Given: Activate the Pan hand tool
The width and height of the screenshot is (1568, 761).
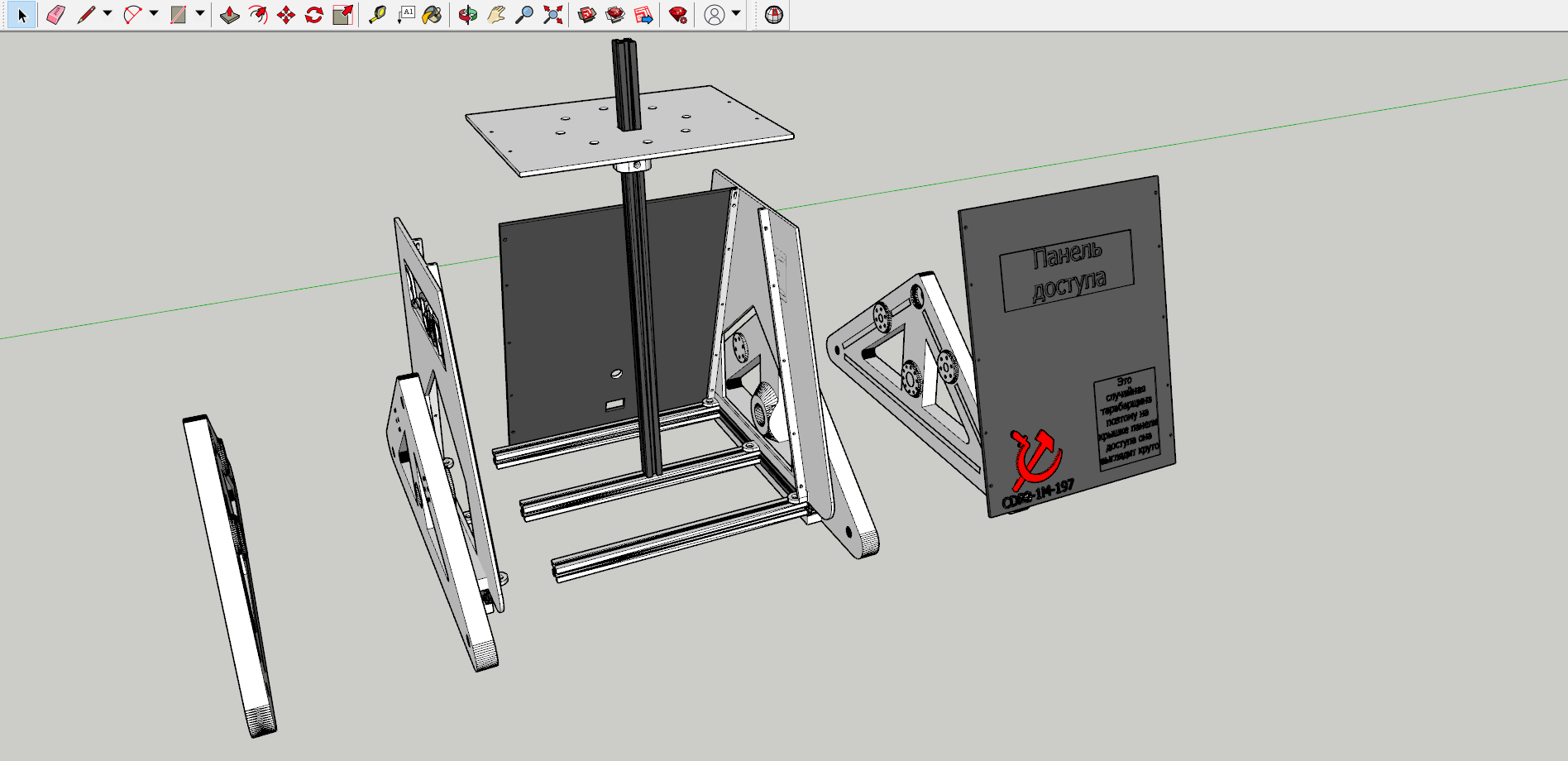Looking at the screenshot, I should click(495, 15).
